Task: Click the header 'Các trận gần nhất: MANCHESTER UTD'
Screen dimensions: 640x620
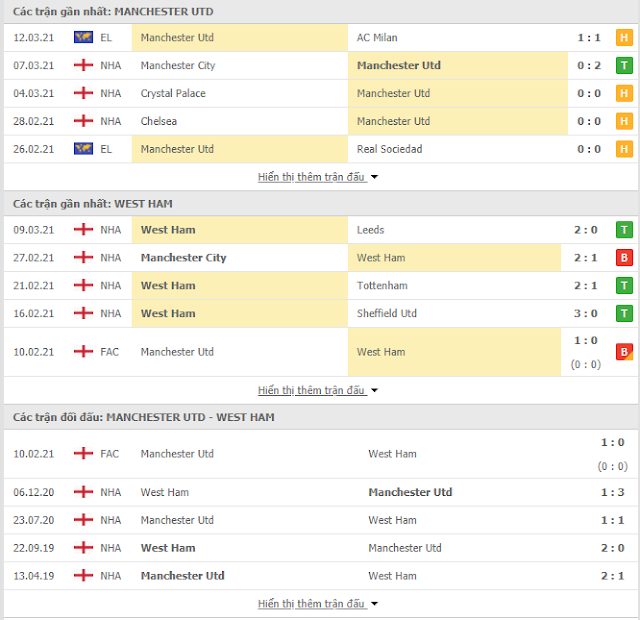Action: tap(113, 11)
